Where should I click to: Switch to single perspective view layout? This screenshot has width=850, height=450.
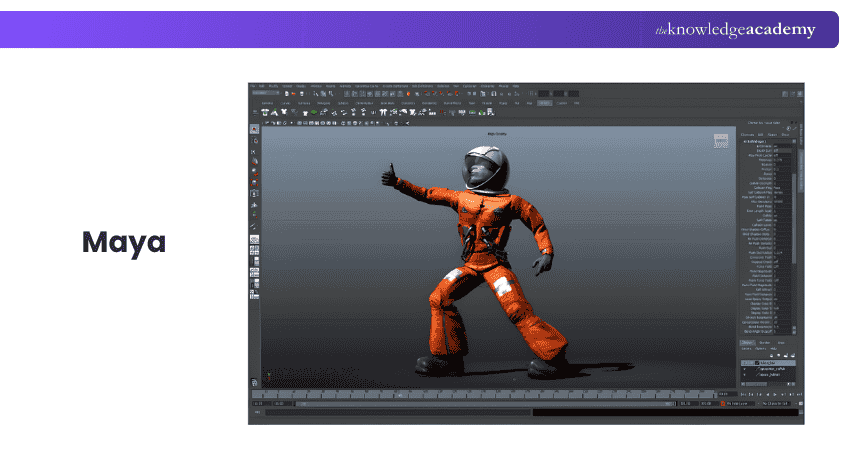click(x=255, y=239)
